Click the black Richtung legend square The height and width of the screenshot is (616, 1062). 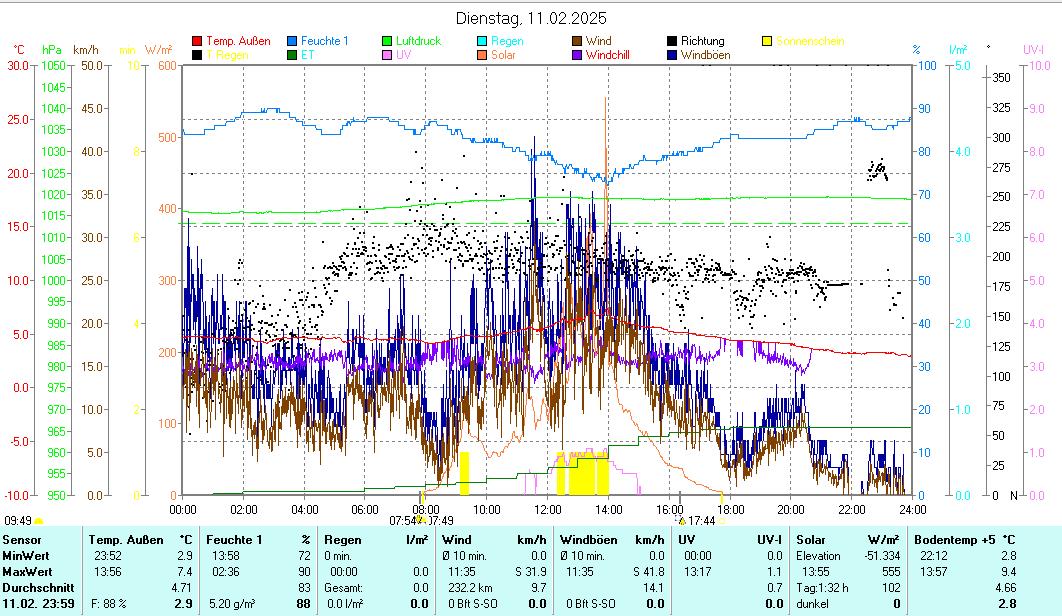[673, 41]
